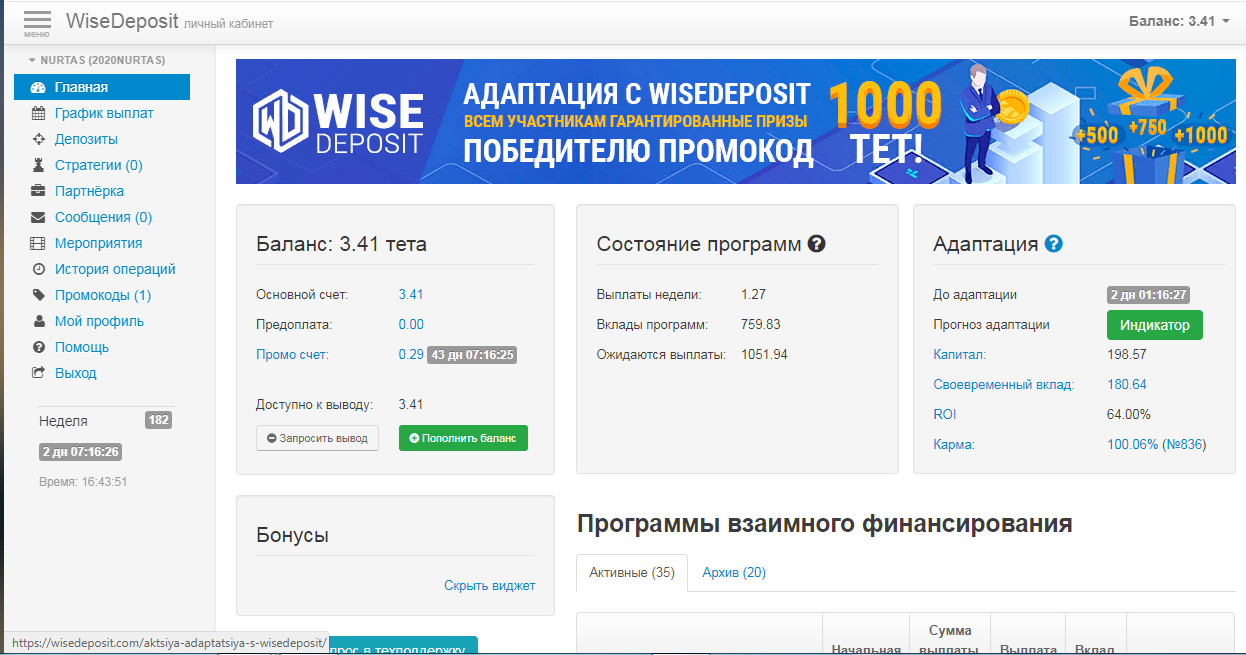The image size is (1246, 655).
Task: Click the briefcase icon for Партнёрка
Action: pos(38,191)
